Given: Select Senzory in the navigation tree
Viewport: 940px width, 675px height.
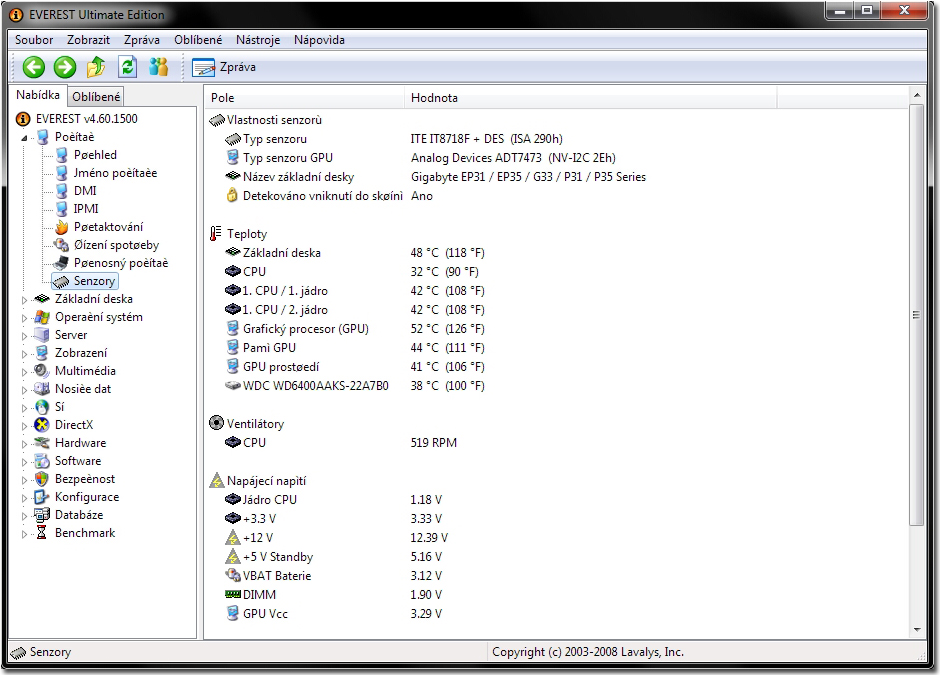Looking at the screenshot, I should pyautogui.click(x=94, y=281).
